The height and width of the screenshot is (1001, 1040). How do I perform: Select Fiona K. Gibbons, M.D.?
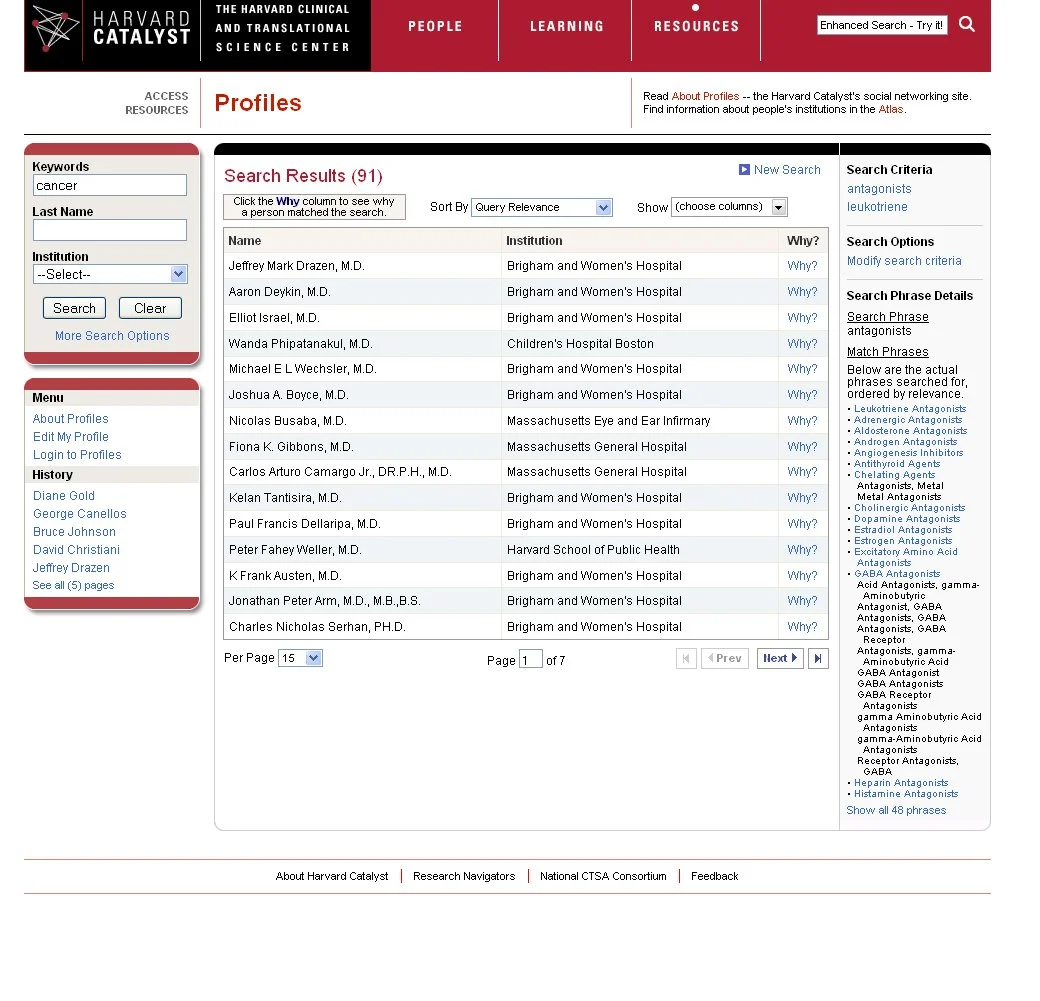[291, 447]
